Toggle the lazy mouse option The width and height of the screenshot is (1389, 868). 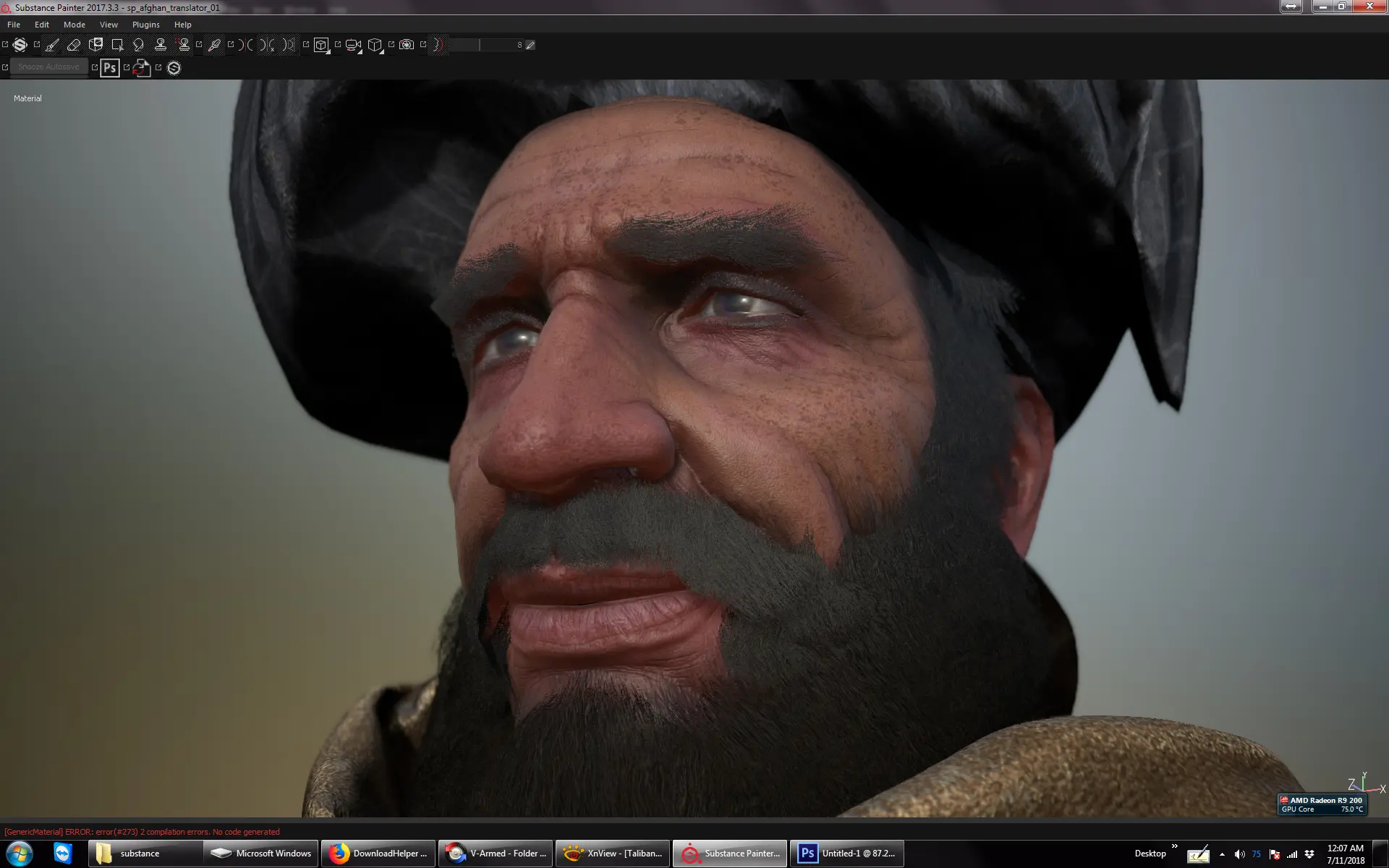(437, 45)
